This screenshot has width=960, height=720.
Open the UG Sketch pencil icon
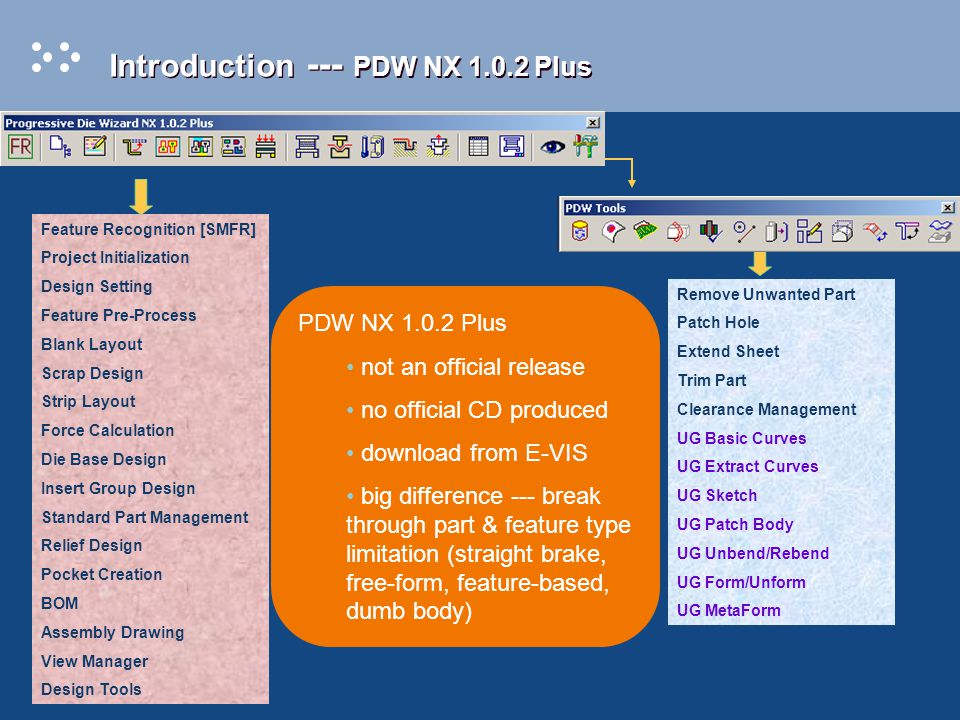(x=809, y=231)
